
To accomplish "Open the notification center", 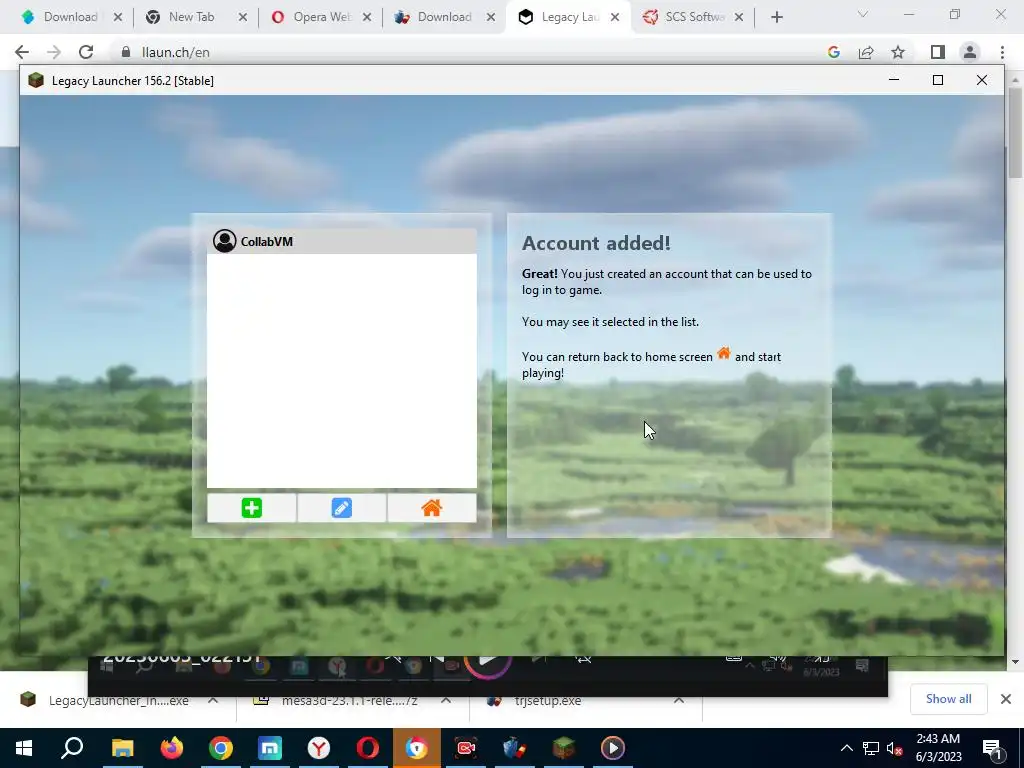I will [993, 748].
